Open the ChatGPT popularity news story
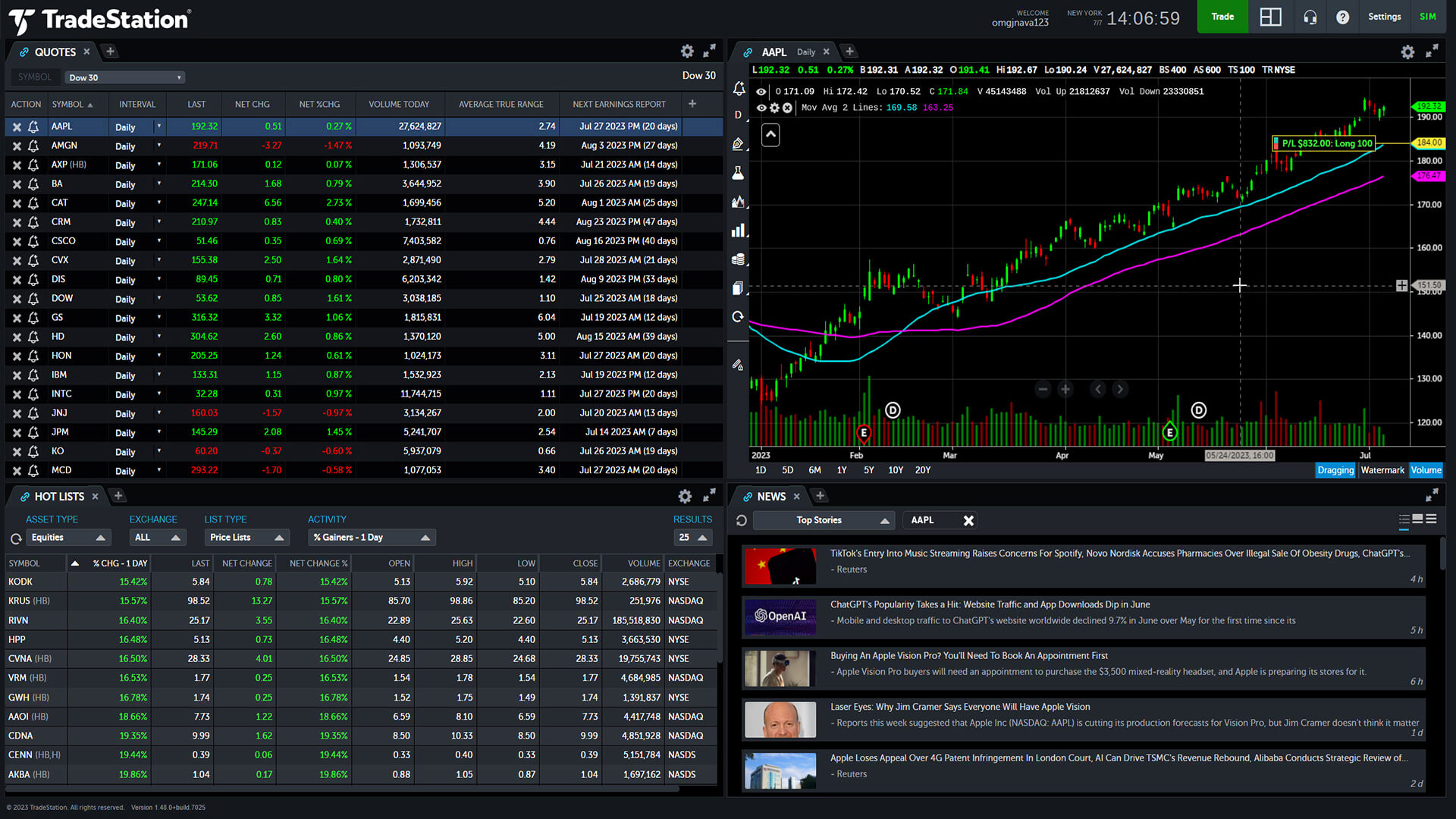The height and width of the screenshot is (819, 1456). click(991, 604)
